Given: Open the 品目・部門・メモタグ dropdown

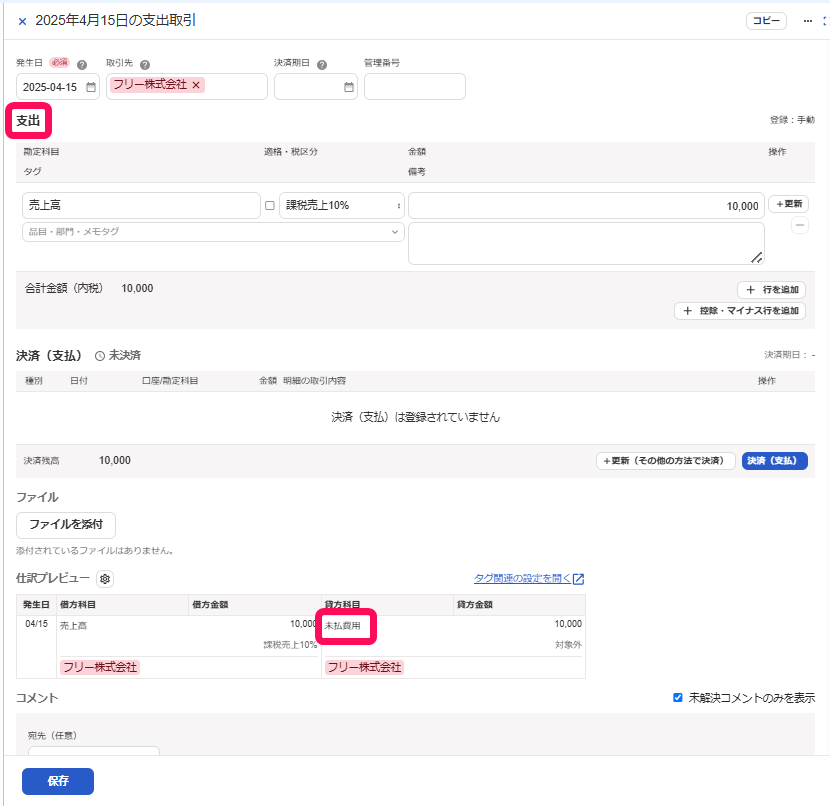Looking at the screenshot, I should click(213, 232).
